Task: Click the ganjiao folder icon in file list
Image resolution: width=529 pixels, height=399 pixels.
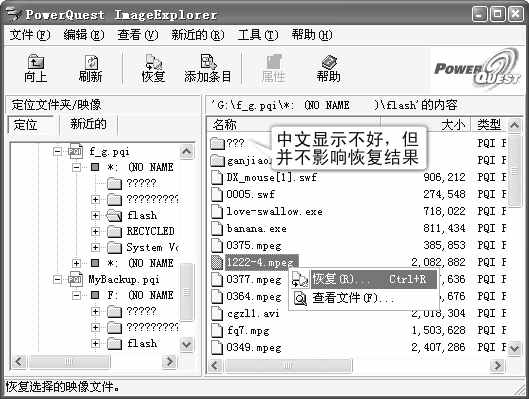Action: (218, 161)
